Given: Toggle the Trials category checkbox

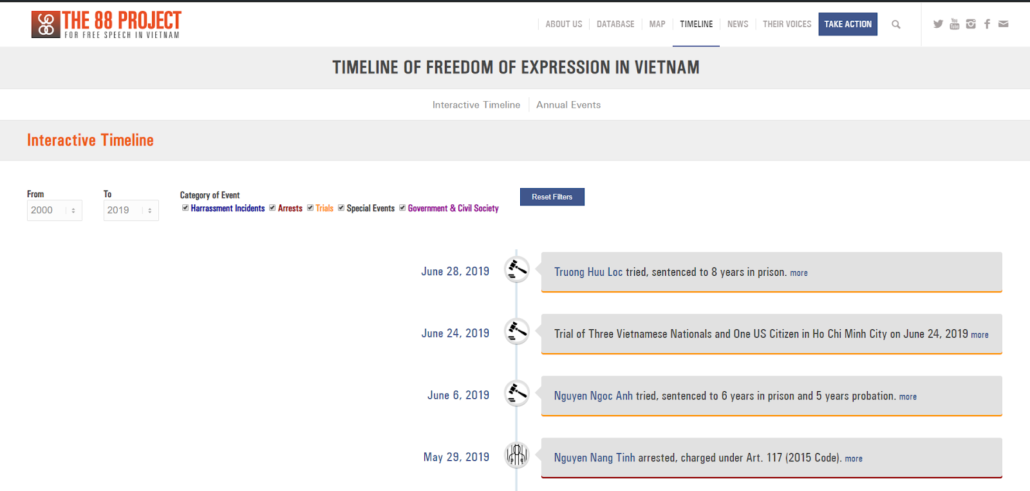Looking at the screenshot, I should pyautogui.click(x=311, y=208).
